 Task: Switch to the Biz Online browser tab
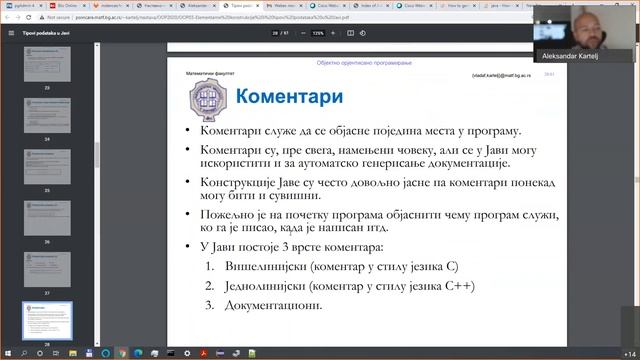(68, 6)
